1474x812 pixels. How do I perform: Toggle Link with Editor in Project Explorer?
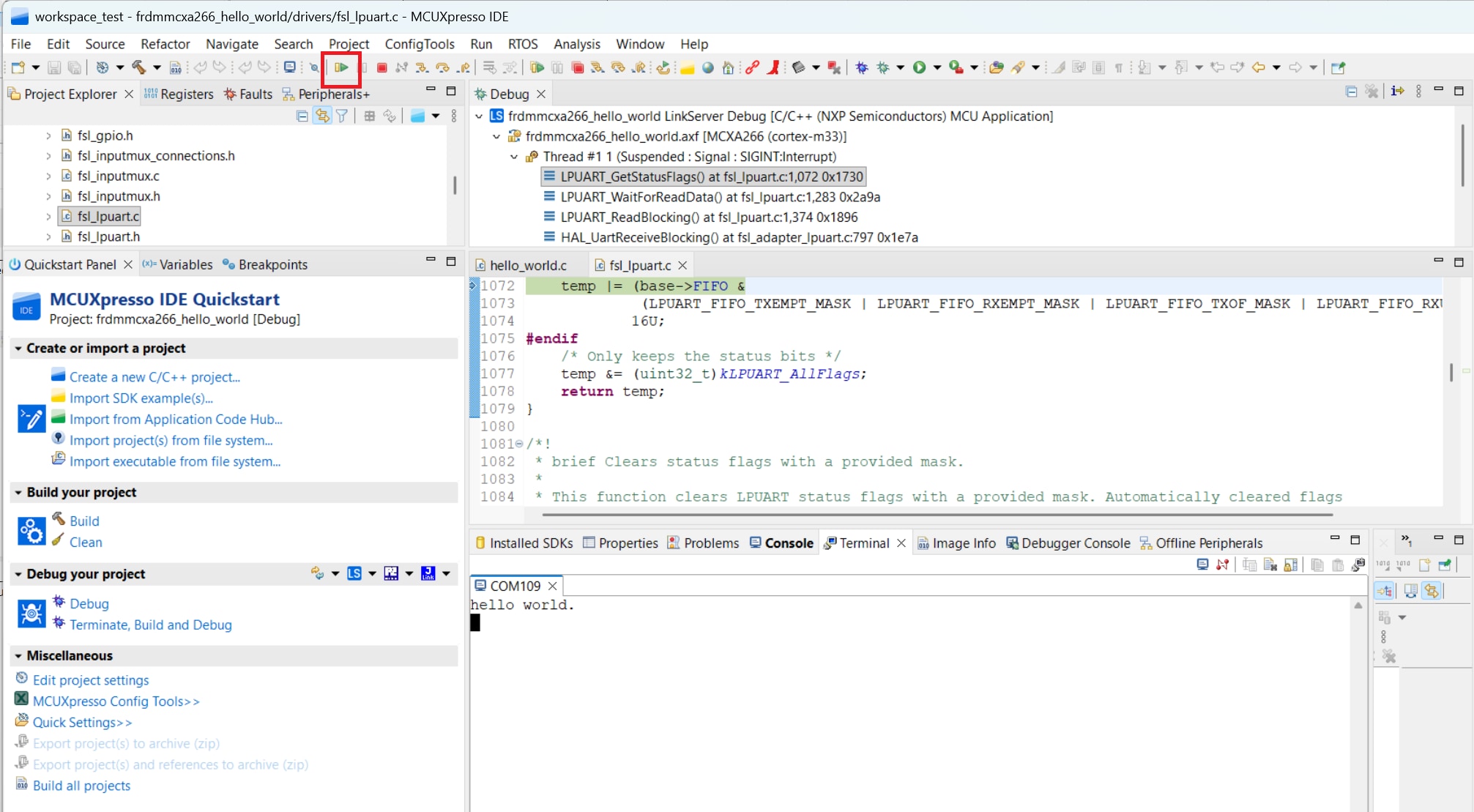click(322, 115)
